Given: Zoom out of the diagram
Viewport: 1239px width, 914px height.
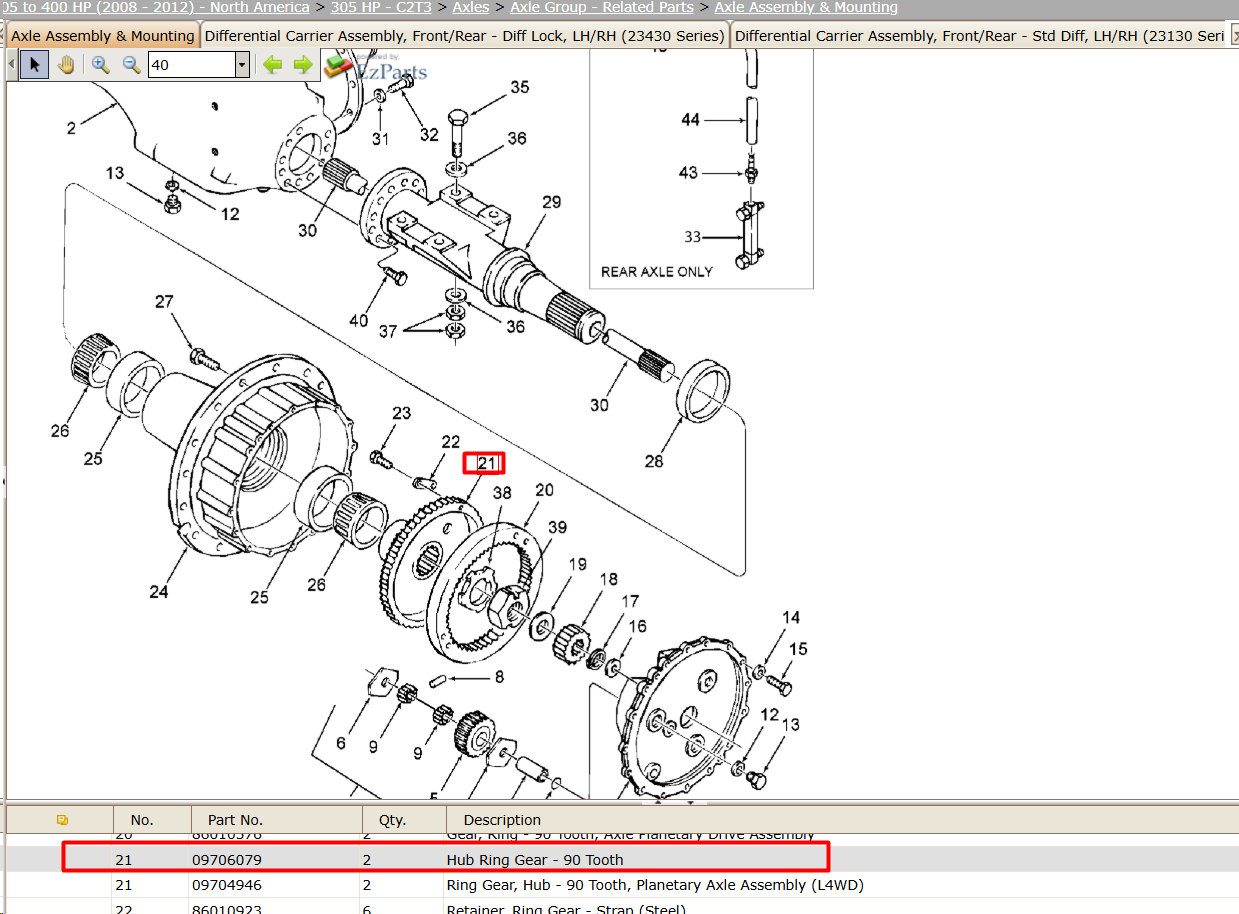Looking at the screenshot, I should coord(131,65).
